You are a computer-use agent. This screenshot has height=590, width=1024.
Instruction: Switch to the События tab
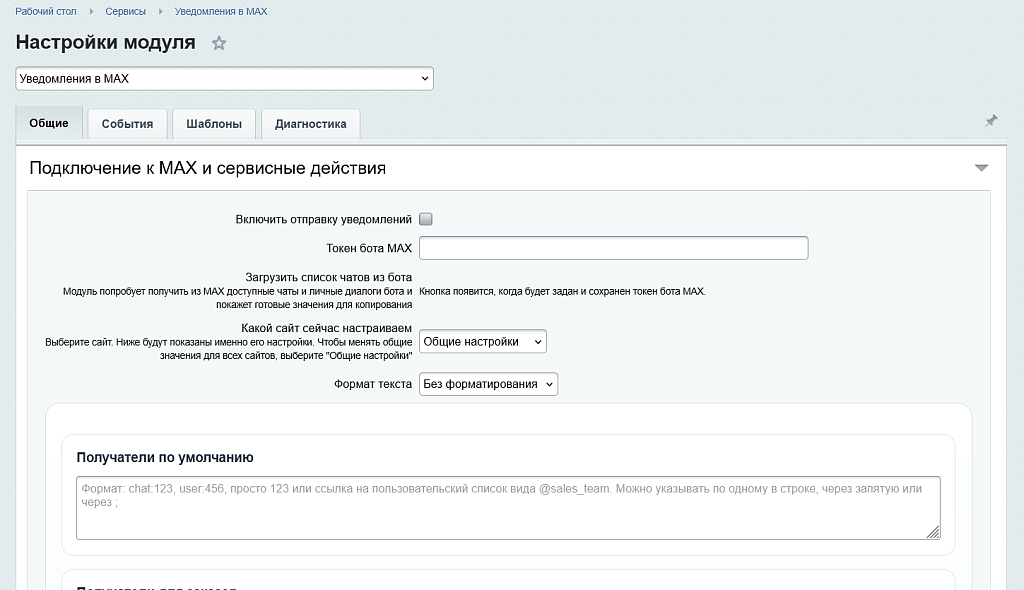click(x=127, y=124)
